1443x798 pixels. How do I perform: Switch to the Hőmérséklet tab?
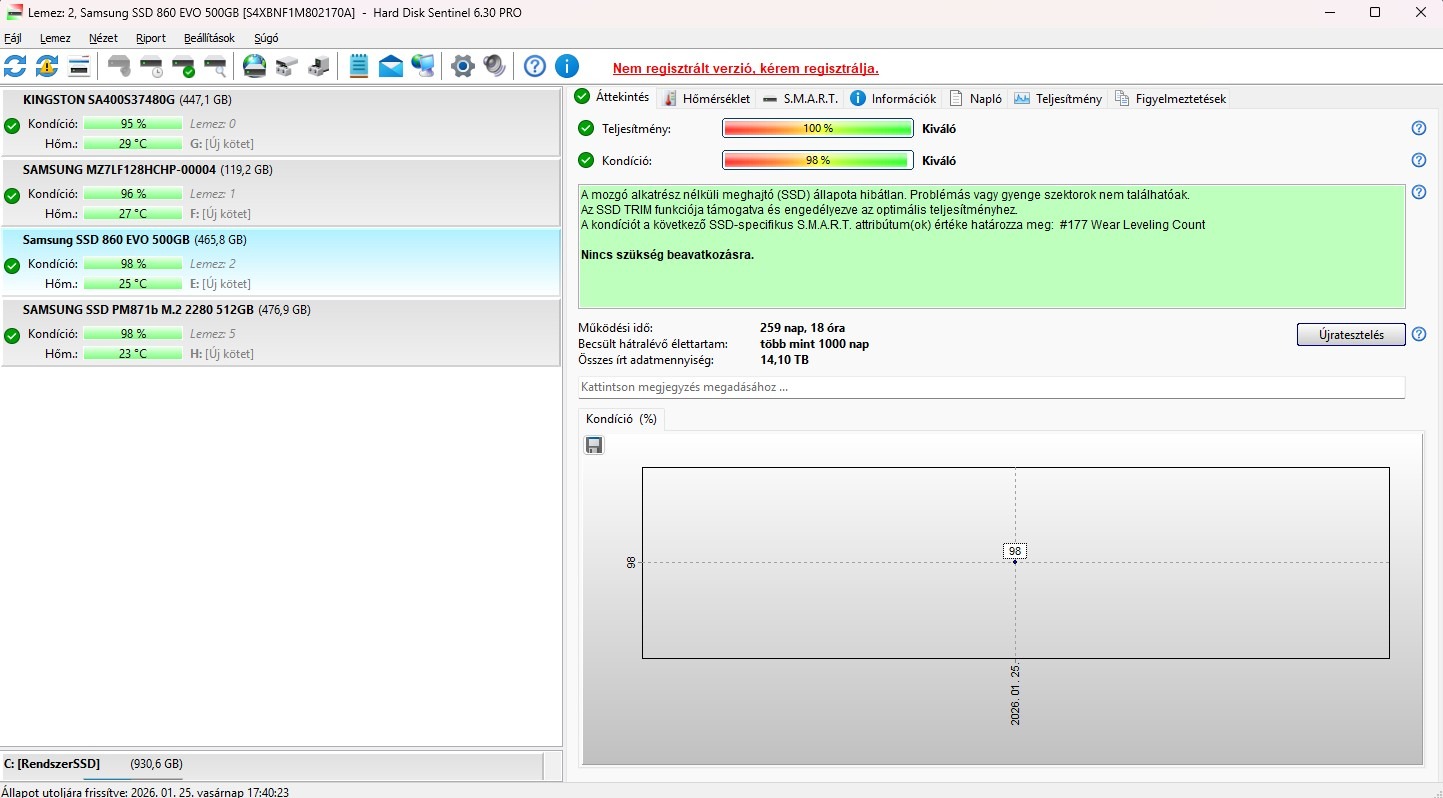point(706,98)
